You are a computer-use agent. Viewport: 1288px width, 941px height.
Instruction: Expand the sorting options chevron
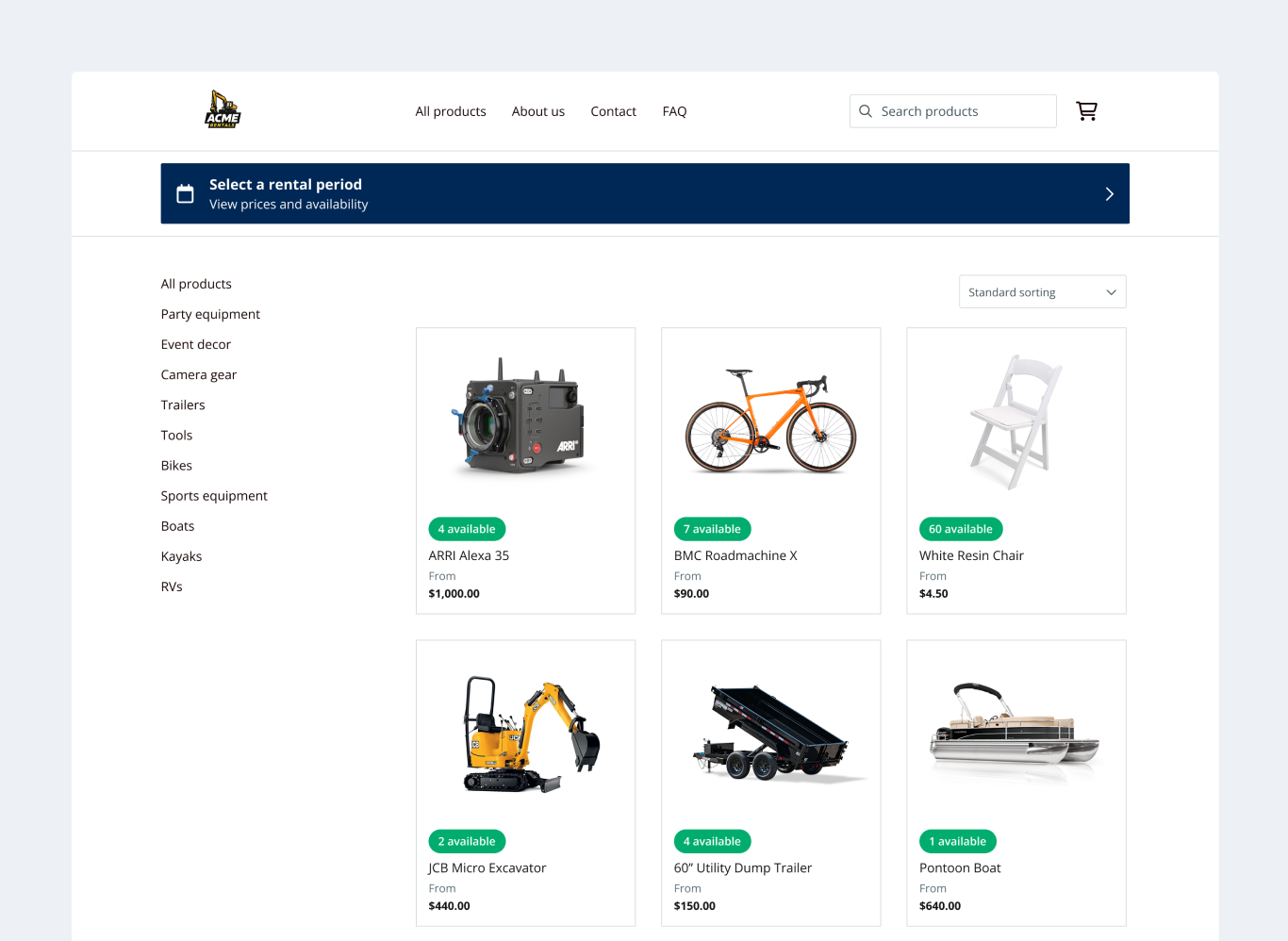point(1111,291)
